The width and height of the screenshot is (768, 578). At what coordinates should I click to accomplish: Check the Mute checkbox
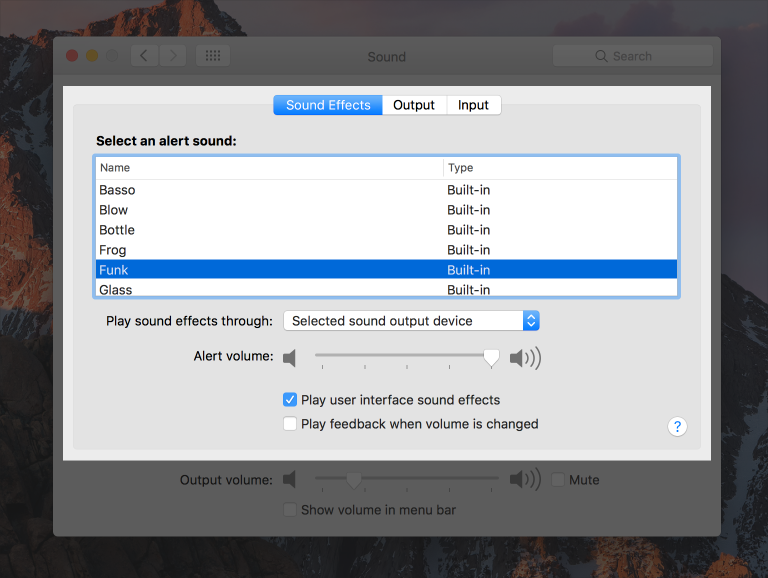[x=558, y=480]
